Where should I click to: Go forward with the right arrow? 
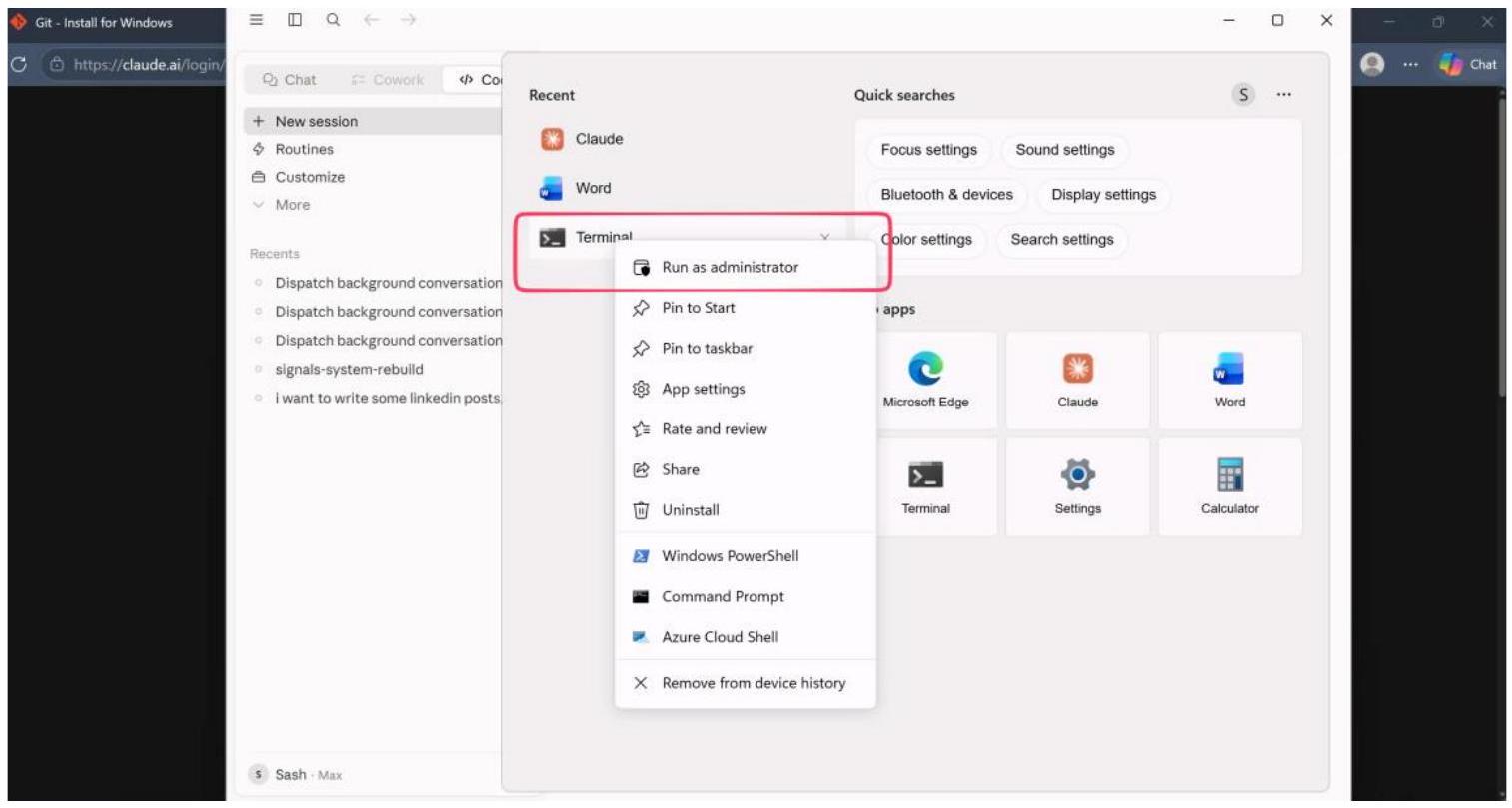(407, 20)
